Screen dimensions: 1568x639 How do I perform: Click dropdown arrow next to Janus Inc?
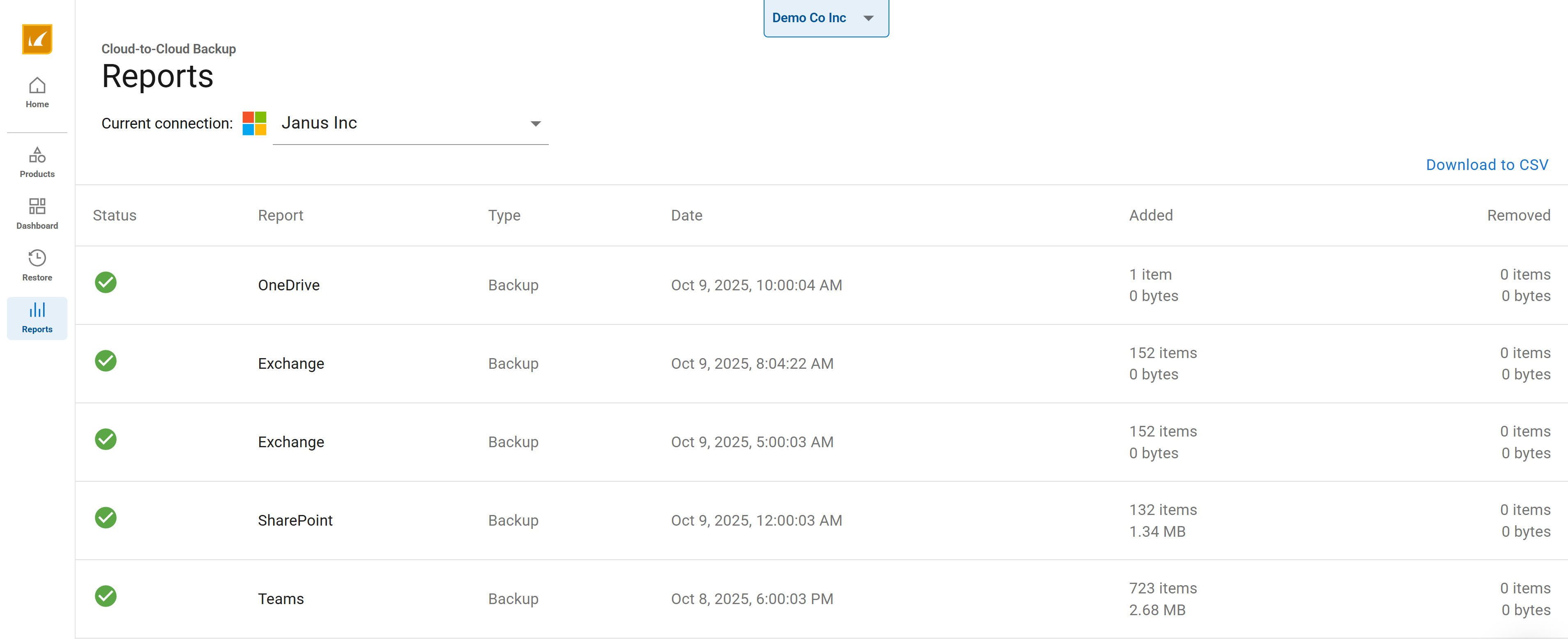click(x=535, y=124)
